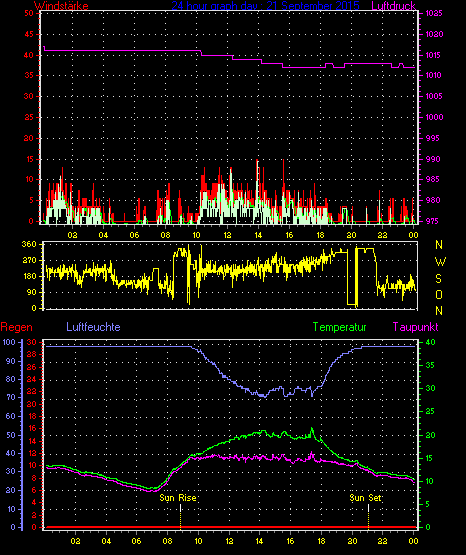This screenshot has width=466, height=555.
Task: Click the green Temperatur legend label
Action: (x=340, y=327)
